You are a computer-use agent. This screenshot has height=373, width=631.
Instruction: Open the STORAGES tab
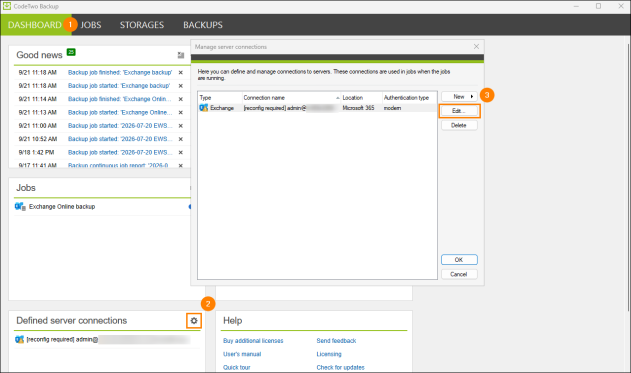142,25
